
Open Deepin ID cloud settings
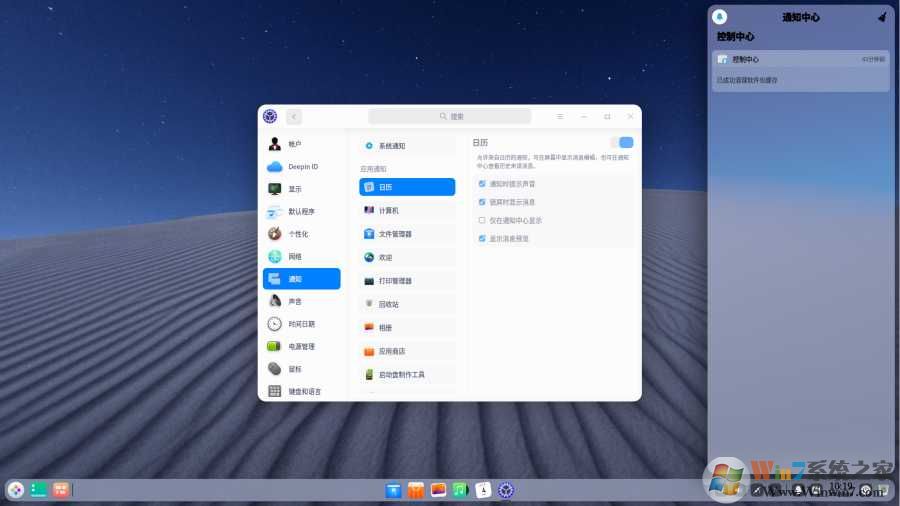301,166
